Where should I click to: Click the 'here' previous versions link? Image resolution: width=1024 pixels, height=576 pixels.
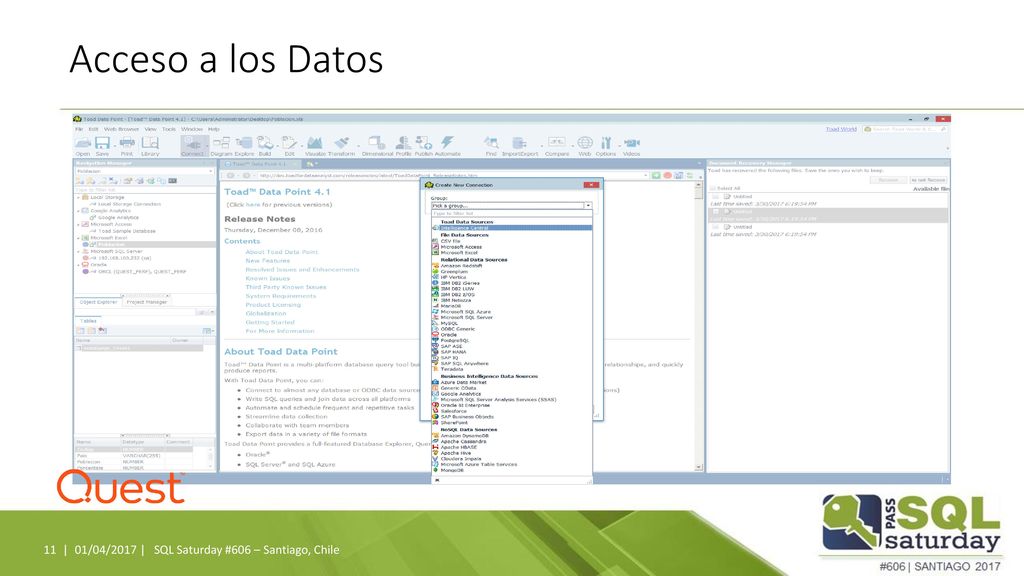pos(253,204)
